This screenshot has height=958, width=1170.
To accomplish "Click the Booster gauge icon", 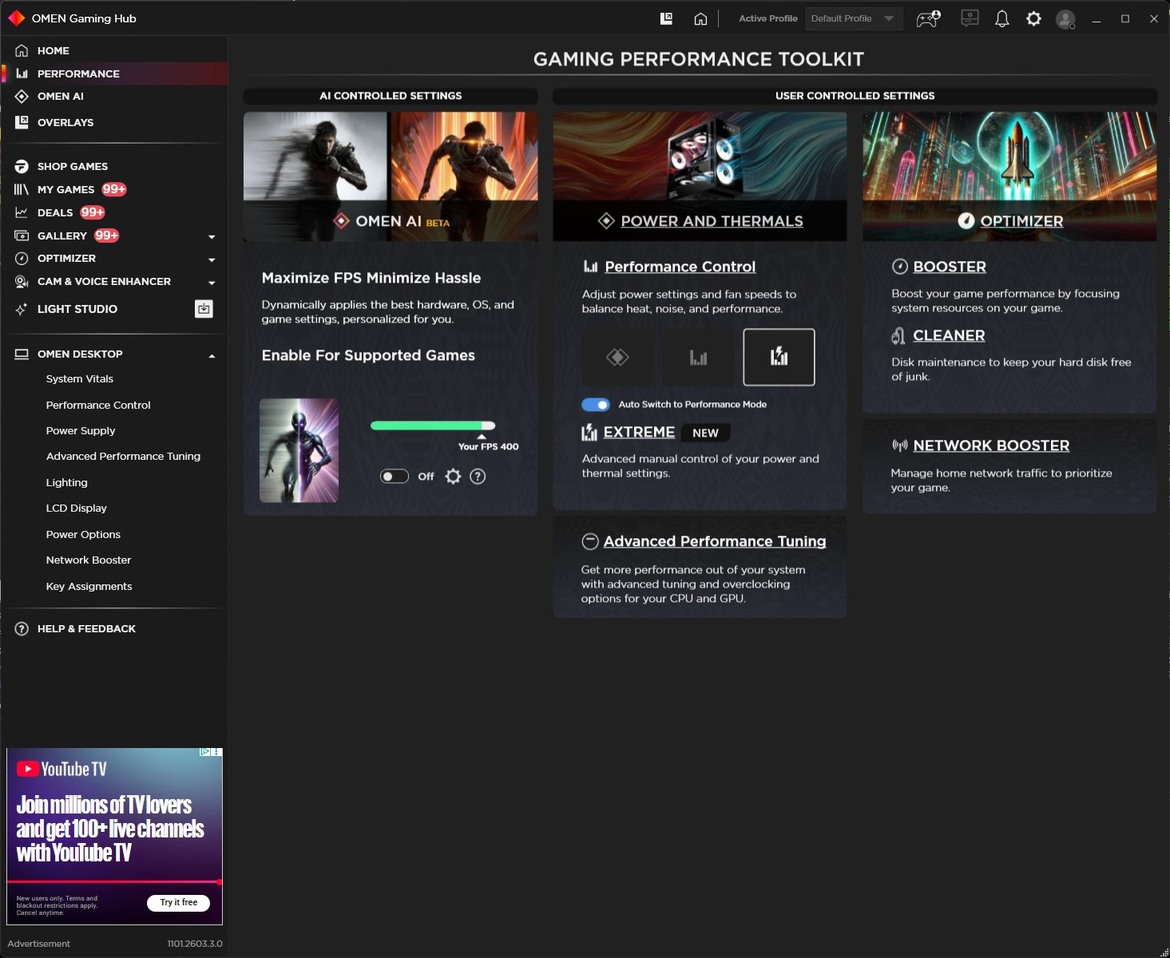I will click(x=899, y=266).
